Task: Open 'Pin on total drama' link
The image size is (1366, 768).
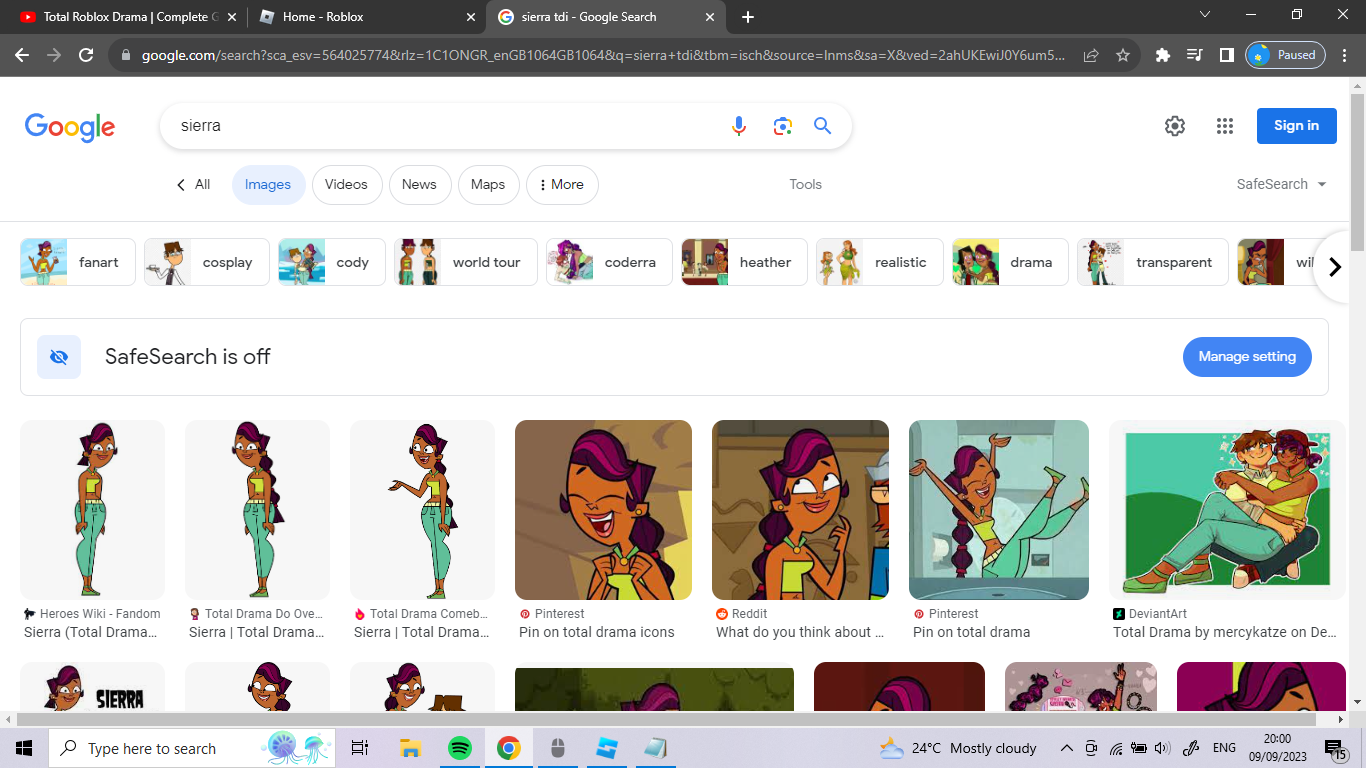Action: [x=971, y=632]
